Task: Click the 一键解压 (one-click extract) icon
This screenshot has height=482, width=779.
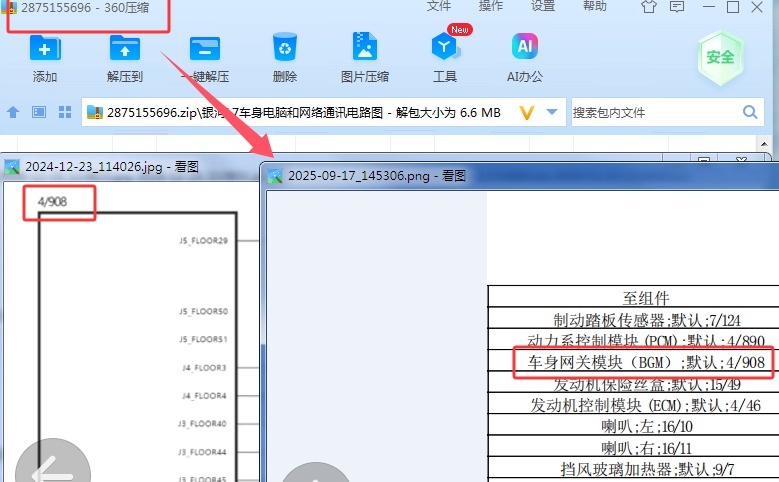Action: pos(205,48)
